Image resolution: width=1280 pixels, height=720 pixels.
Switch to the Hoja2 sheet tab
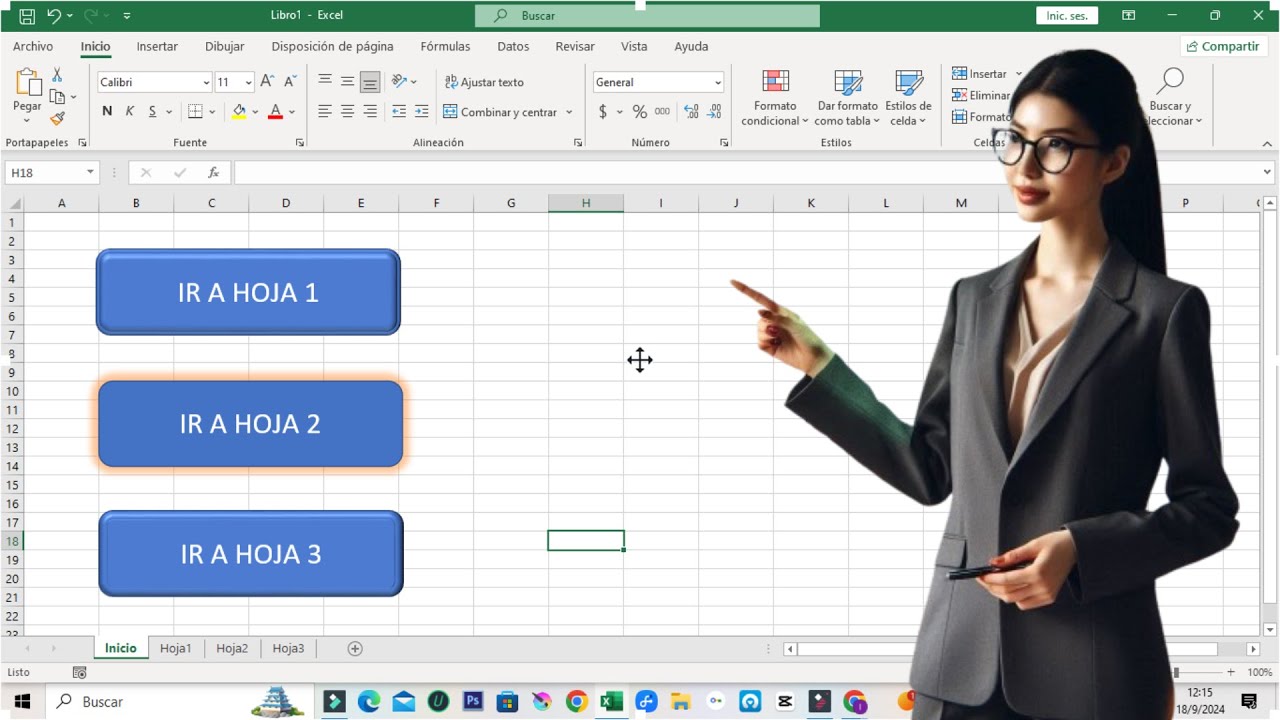tap(232, 649)
